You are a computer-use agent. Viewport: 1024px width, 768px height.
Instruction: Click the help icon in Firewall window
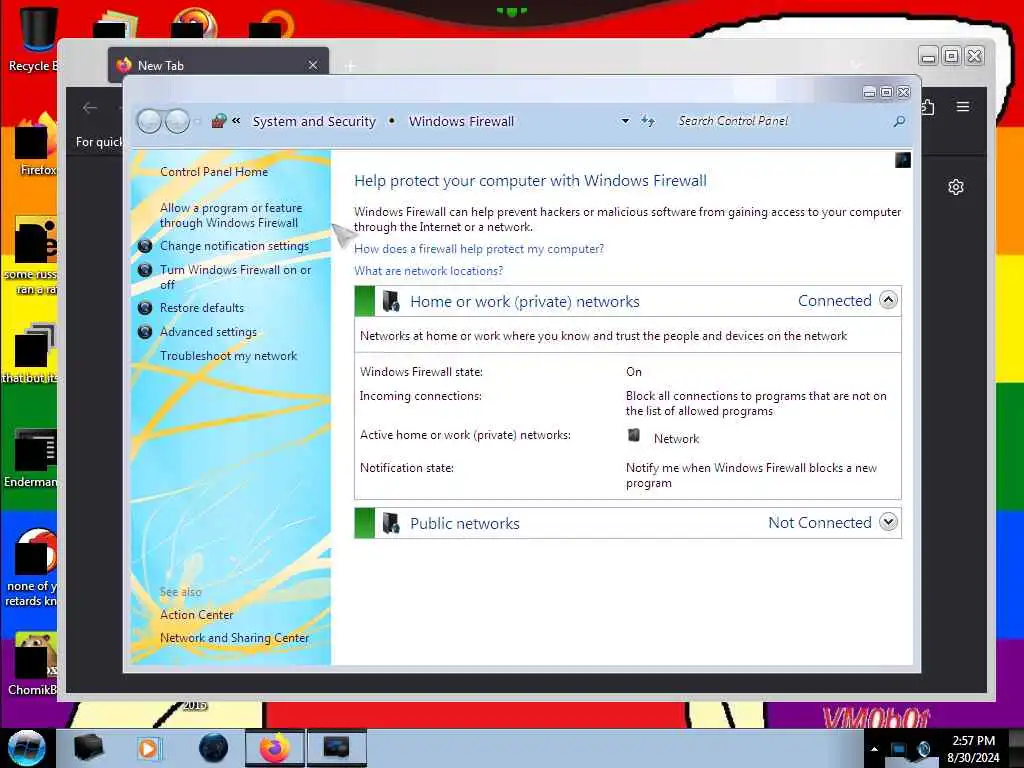pyautogui.click(x=903, y=160)
